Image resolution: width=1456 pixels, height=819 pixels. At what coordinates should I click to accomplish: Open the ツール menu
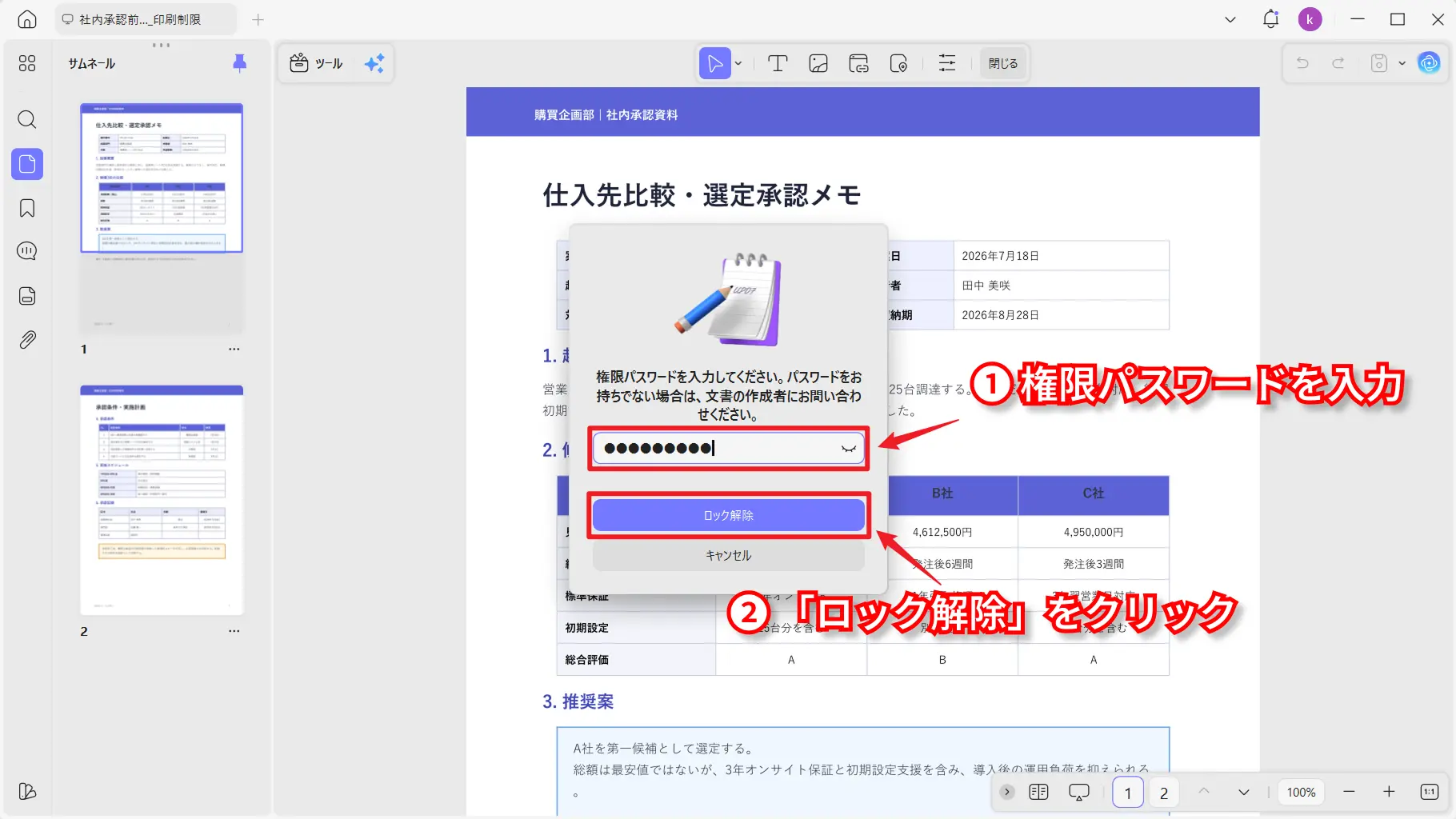pyautogui.click(x=317, y=63)
